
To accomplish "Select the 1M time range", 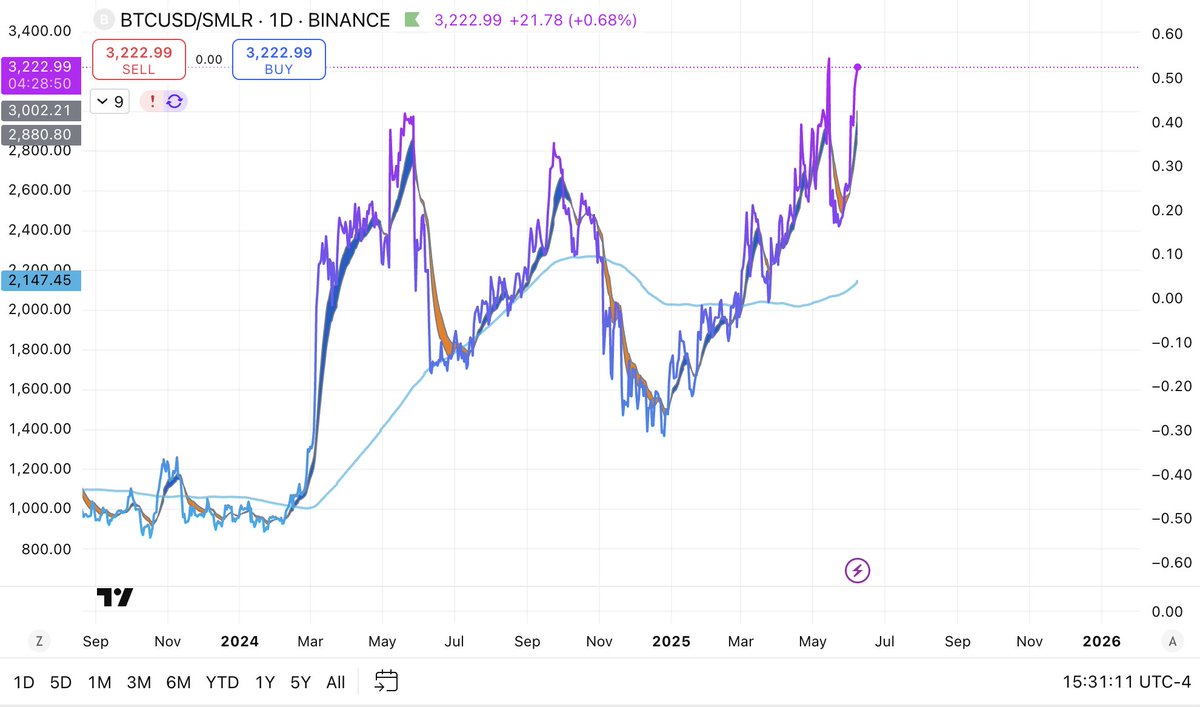I will [99, 682].
